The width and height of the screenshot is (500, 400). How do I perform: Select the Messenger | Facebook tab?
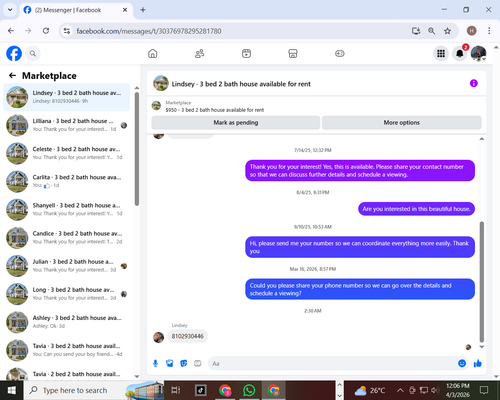tap(77, 10)
